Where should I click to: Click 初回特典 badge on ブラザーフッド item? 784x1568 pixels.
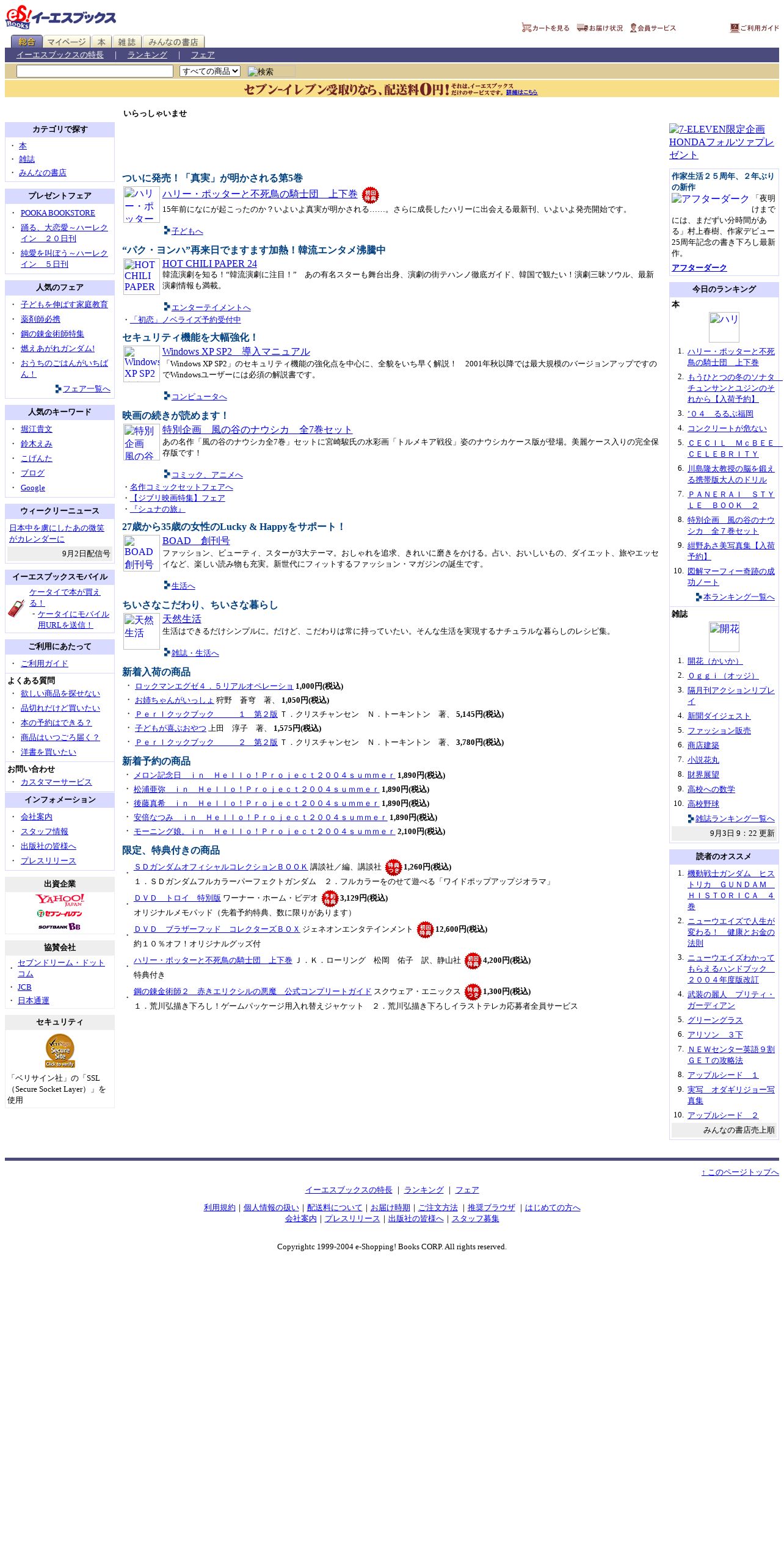[x=425, y=929]
